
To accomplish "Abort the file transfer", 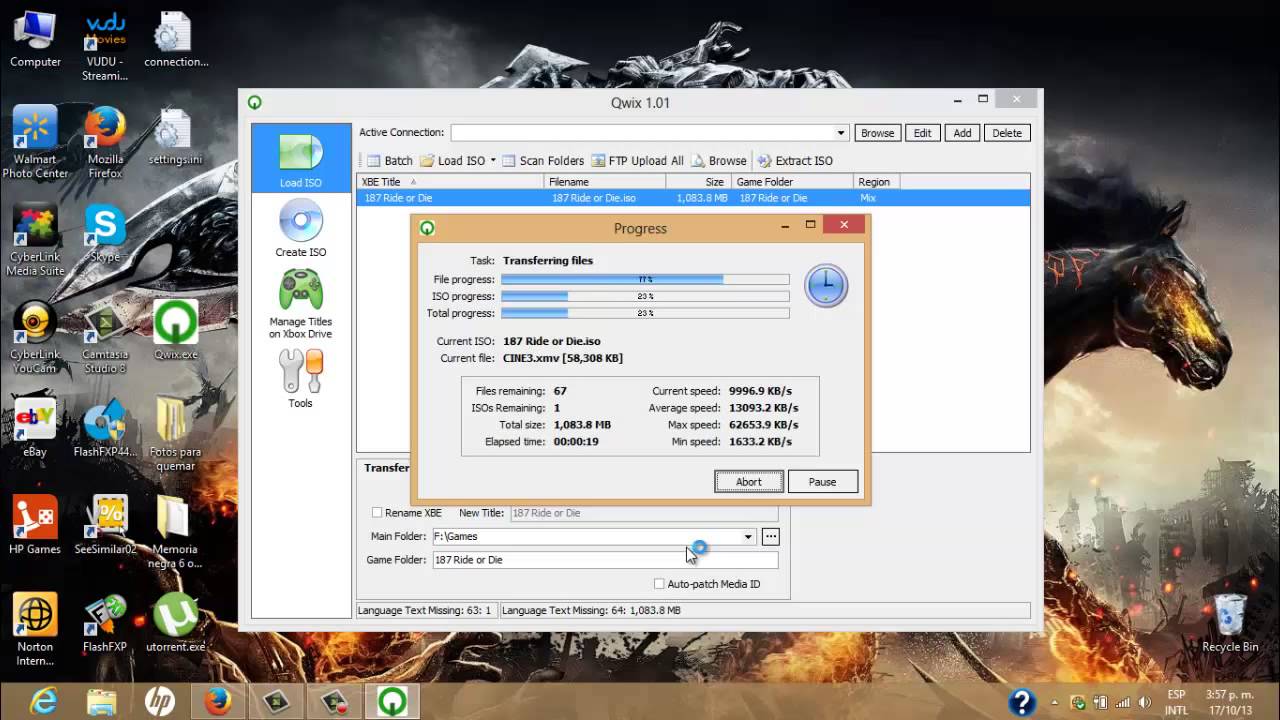I will (749, 482).
